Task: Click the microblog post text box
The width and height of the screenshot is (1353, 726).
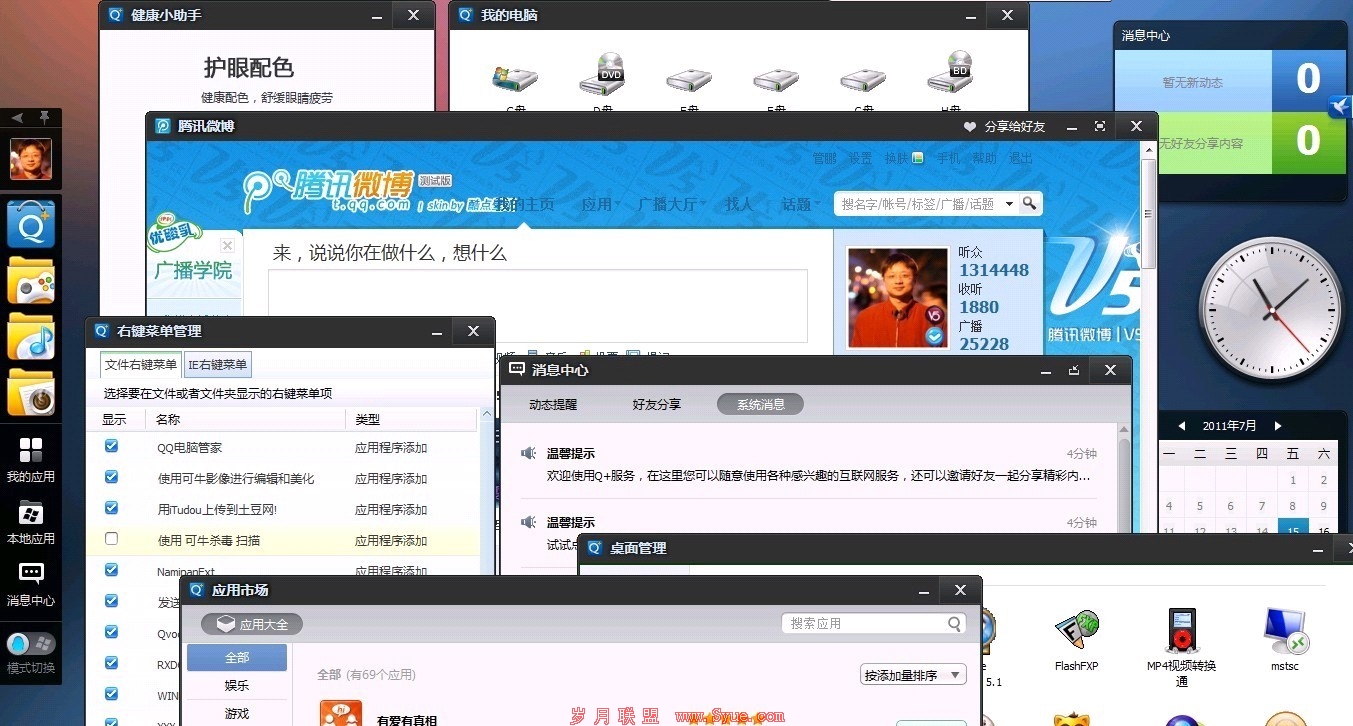Action: [x=537, y=306]
